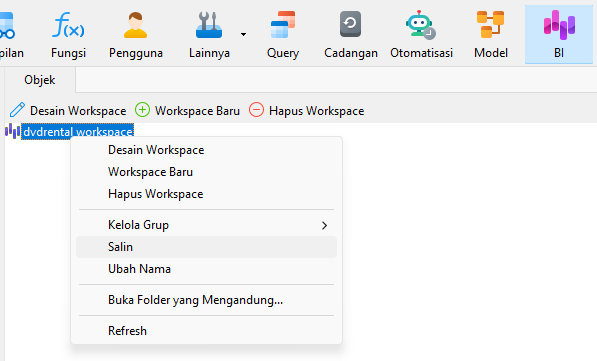Click the Workspace Baru toolbar label
Viewport: 597px width, 361px height.
(x=197, y=111)
